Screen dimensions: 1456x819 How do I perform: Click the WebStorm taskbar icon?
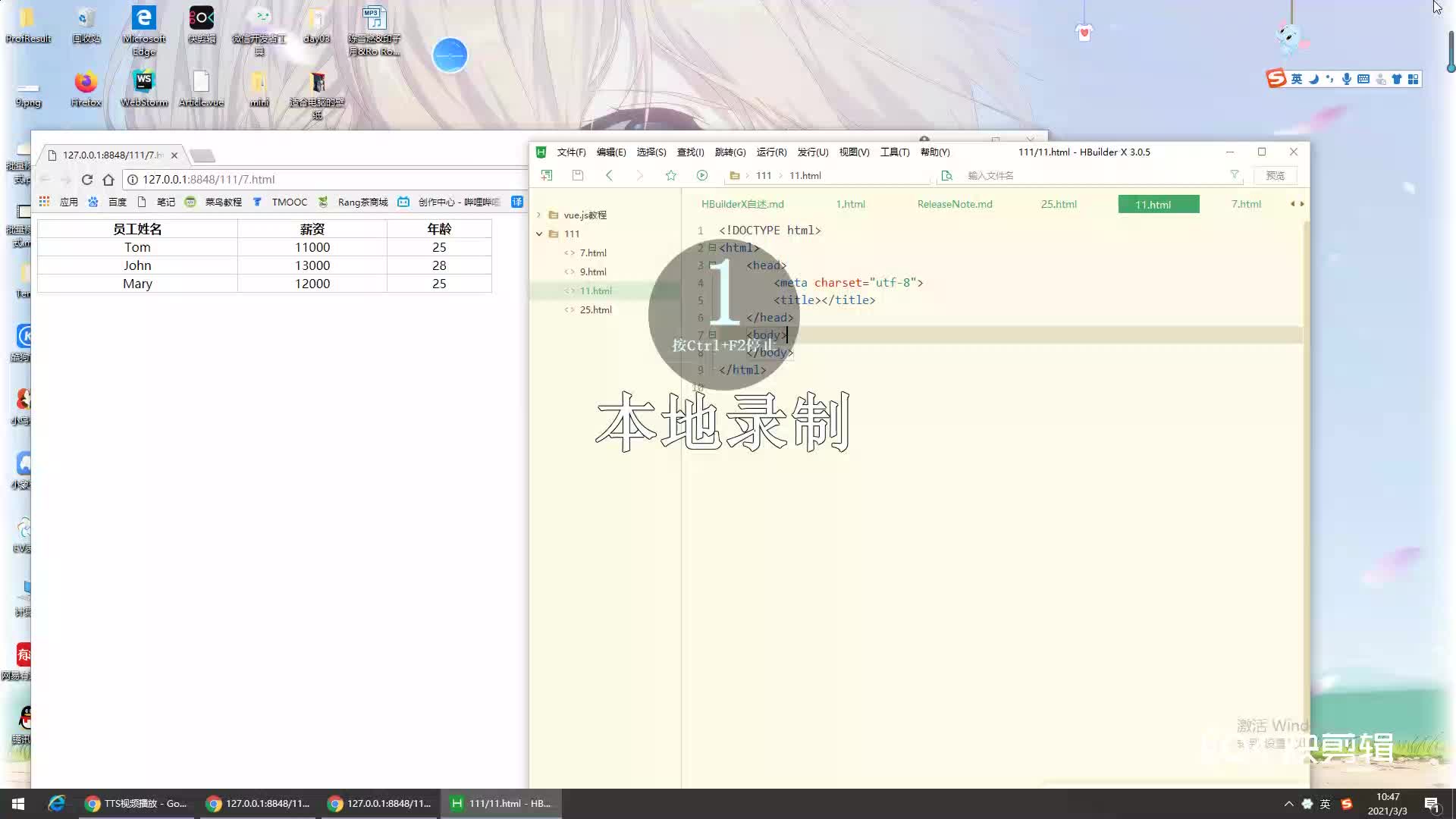click(x=143, y=88)
